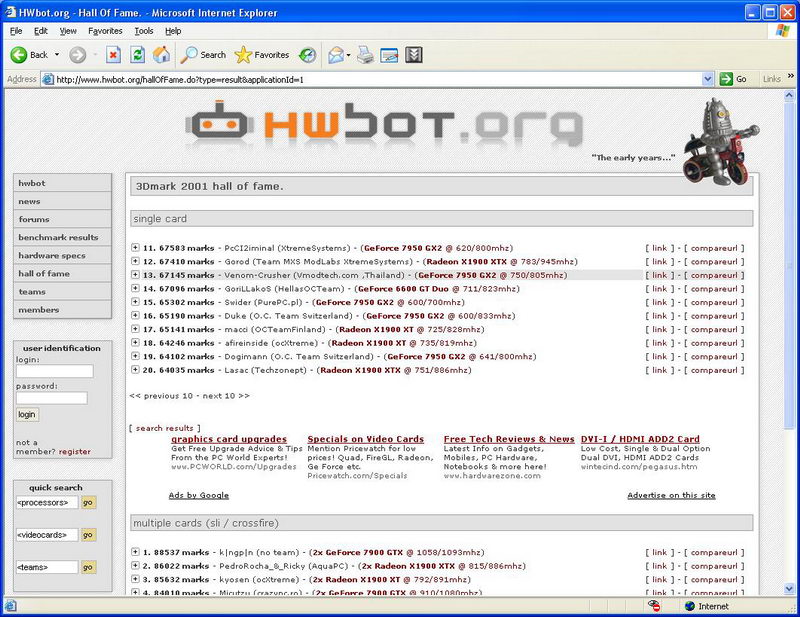The height and width of the screenshot is (617, 800).
Task: Open the Edit menu
Action: point(40,31)
